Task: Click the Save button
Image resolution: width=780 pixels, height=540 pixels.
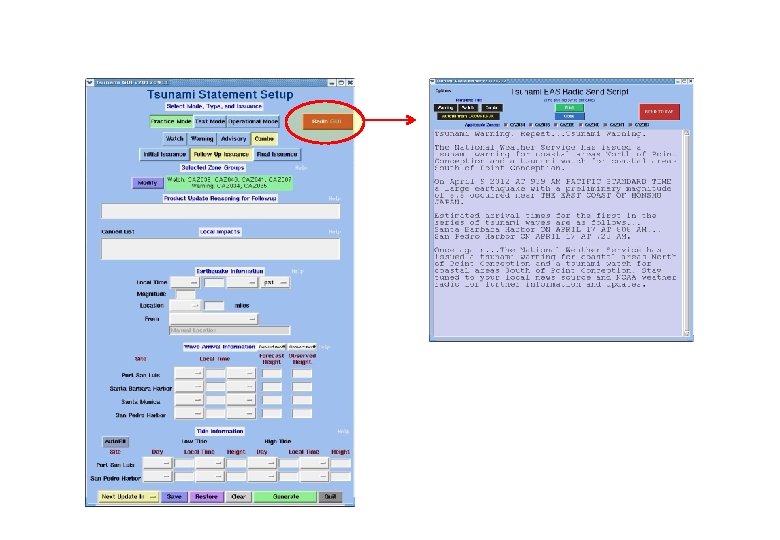Action: [174, 497]
